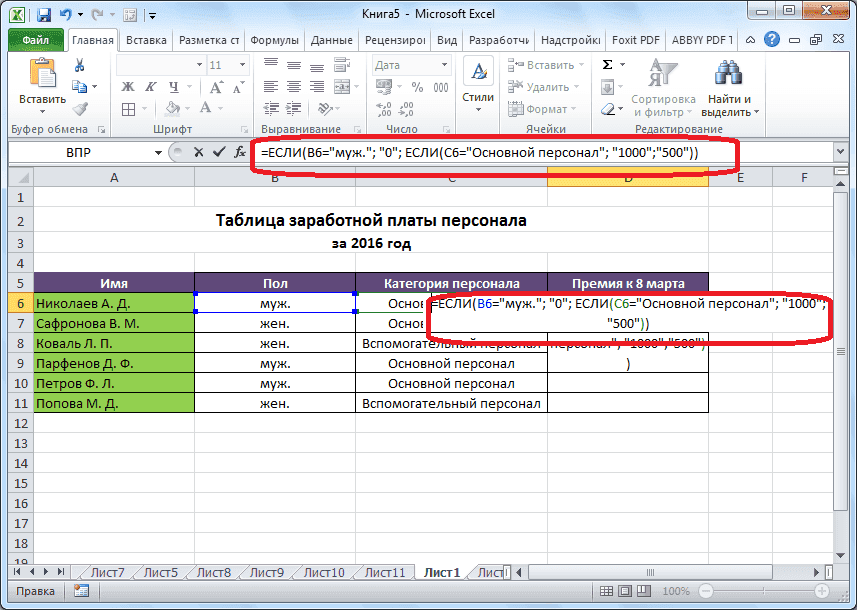This screenshot has height=610, width=857.
Task: Cancel formula entry with the X button
Action: click(198, 153)
